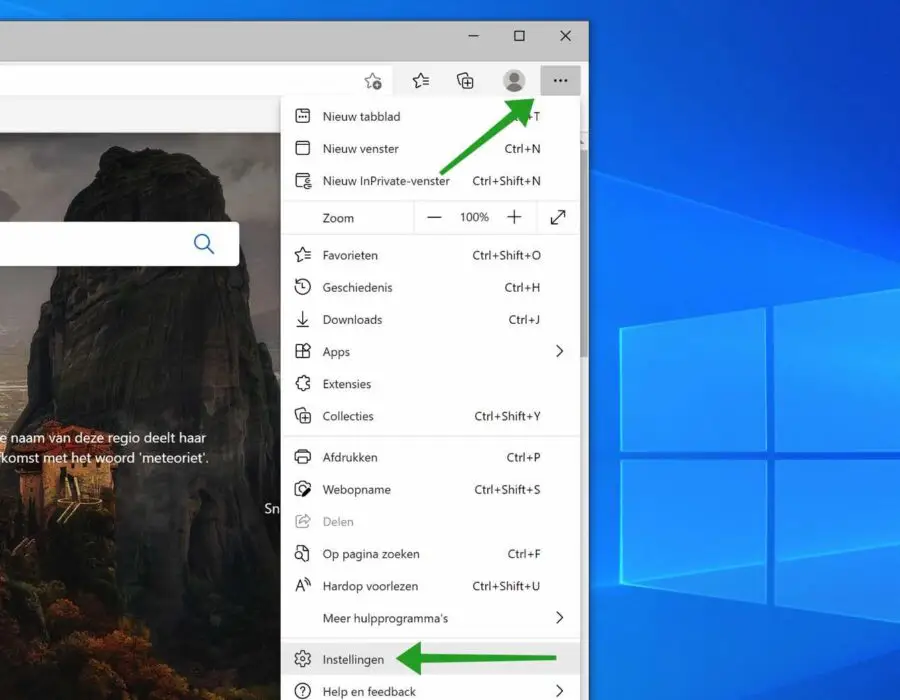Open Instellingen from the menu
Screen dimensions: 900x700
430,659
